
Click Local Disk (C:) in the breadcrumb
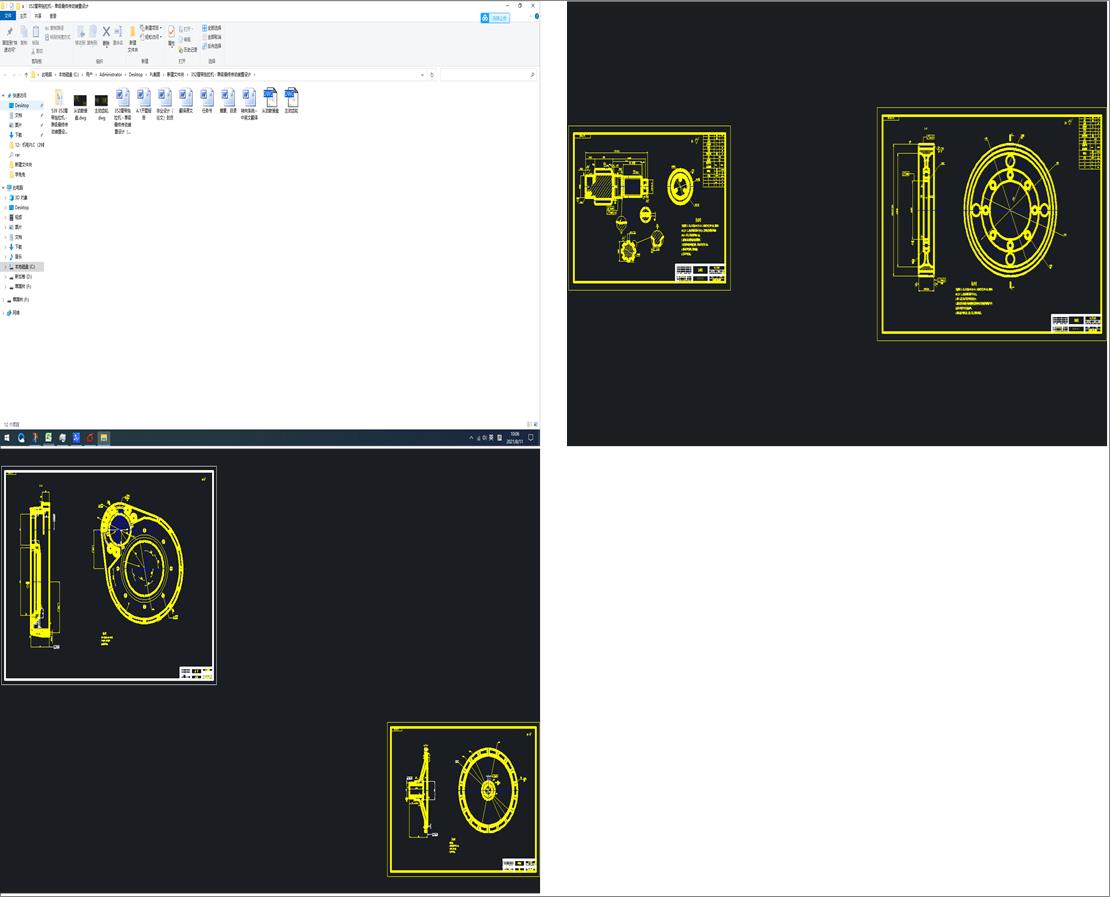click(x=69, y=74)
